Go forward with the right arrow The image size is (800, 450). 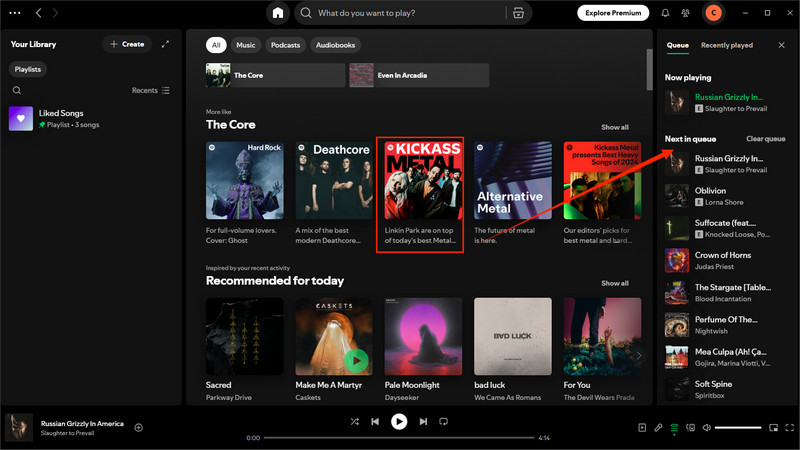[55, 13]
